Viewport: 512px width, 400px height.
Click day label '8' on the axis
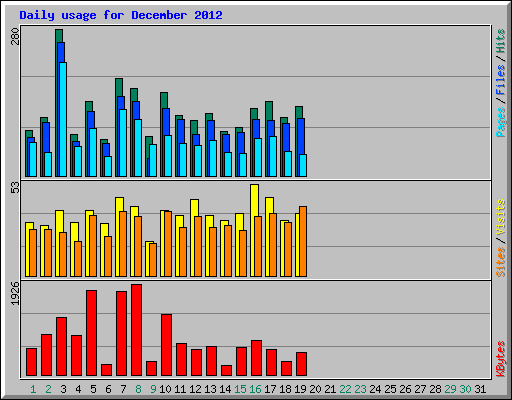[x=138, y=389]
